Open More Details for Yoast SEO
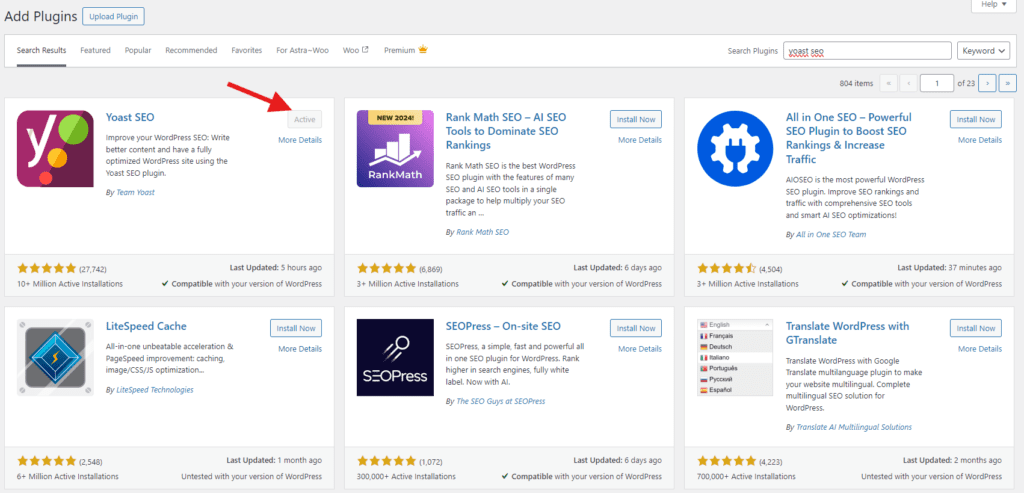Image resolution: width=1024 pixels, height=493 pixels. tap(300, 140)
